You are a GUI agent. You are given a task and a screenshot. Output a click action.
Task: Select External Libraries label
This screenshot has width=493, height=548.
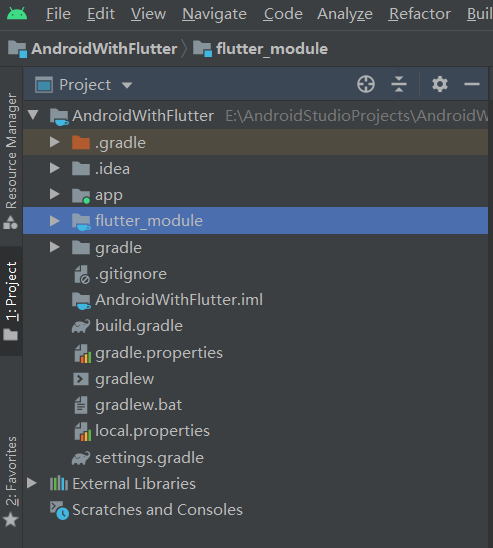point(134,484)
